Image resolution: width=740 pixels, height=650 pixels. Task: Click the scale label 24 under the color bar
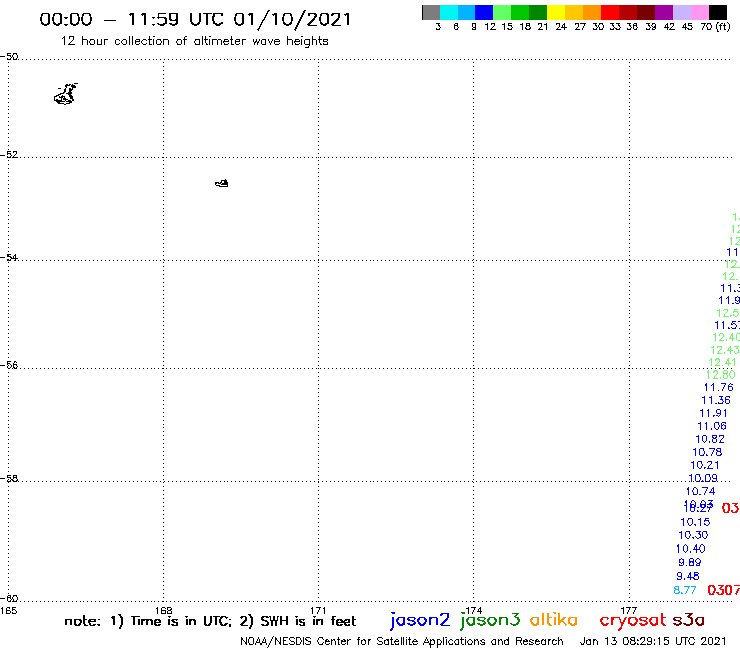(x=561, y=27)
